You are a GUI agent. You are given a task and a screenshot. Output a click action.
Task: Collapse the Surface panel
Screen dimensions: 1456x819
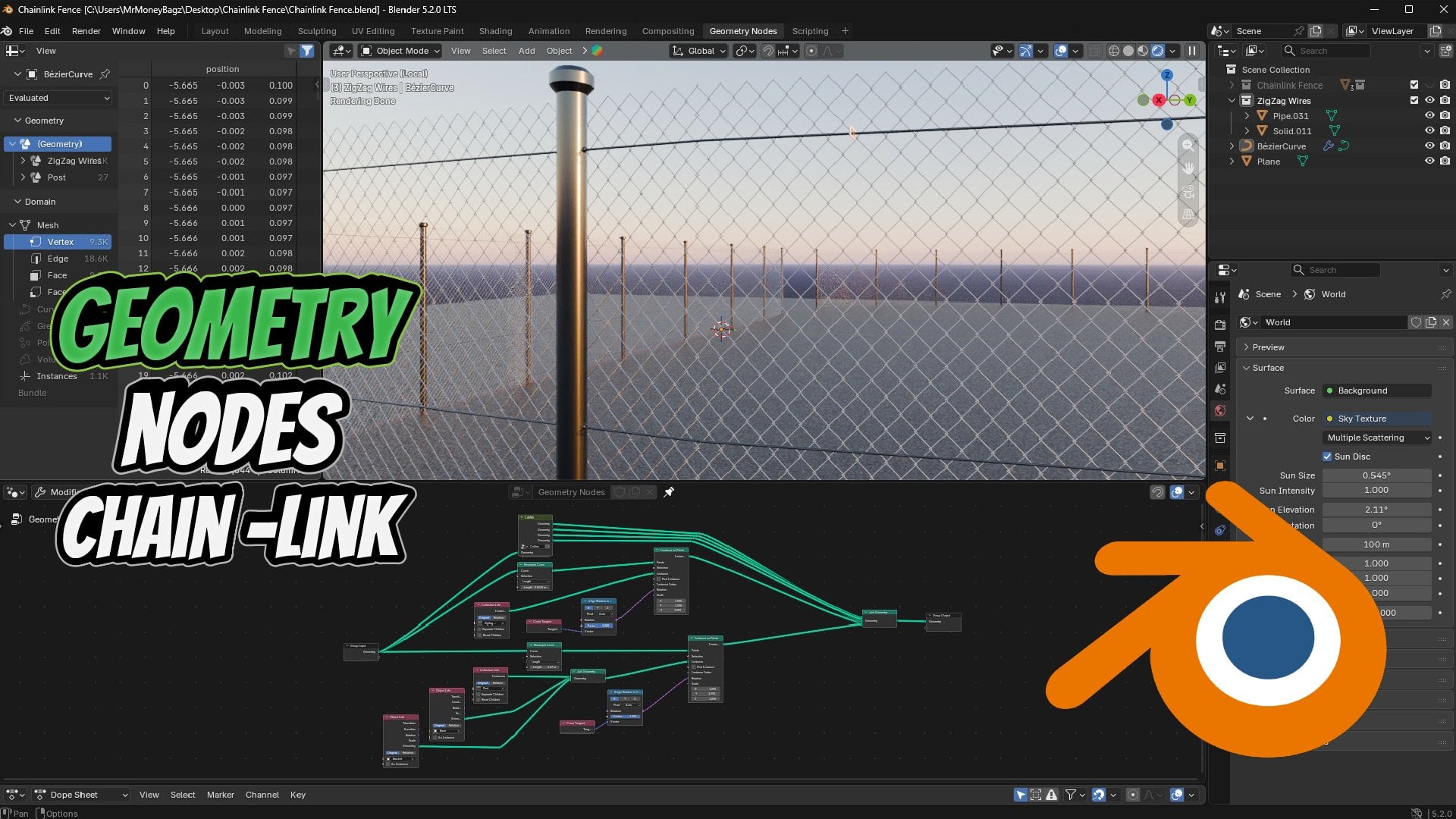pos(1268,368)
